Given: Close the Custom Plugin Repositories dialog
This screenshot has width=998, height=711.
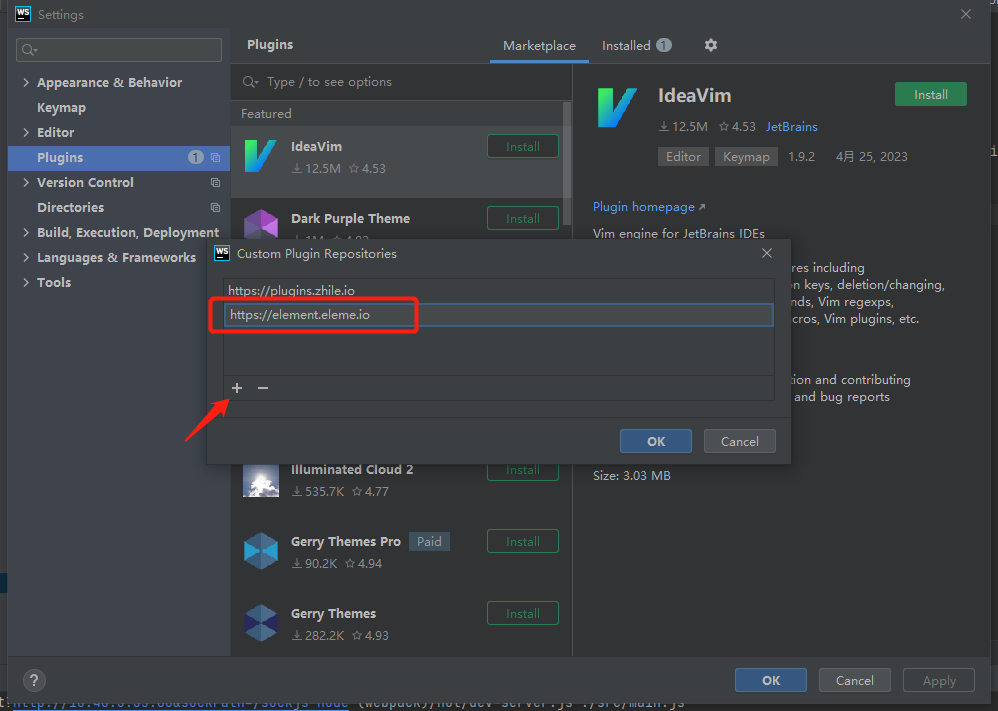Looking at the screenshot, I should [767, 253].
